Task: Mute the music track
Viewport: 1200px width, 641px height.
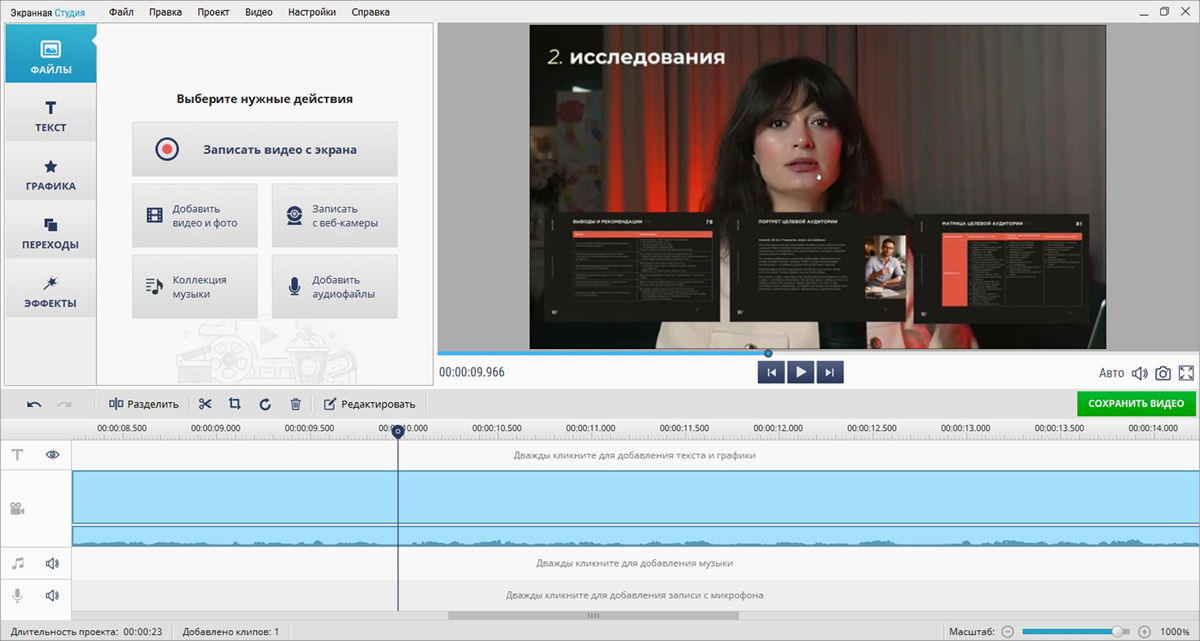Action: pos(52,564)
